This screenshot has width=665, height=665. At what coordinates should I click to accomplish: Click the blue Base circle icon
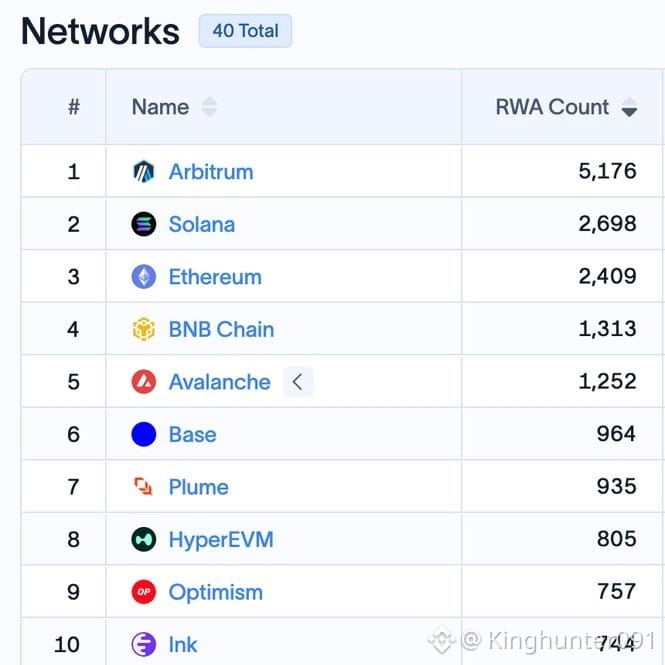(x=144, y=434)
